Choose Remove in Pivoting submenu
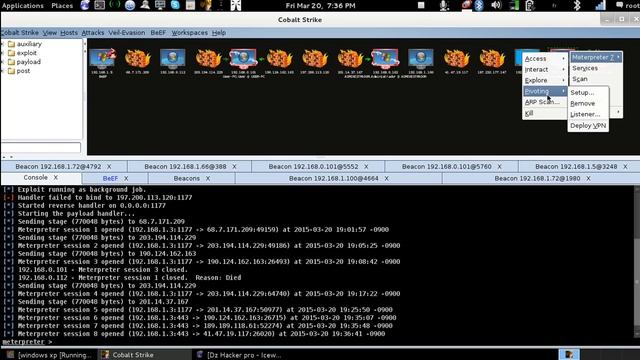 (x=588, y=104)
